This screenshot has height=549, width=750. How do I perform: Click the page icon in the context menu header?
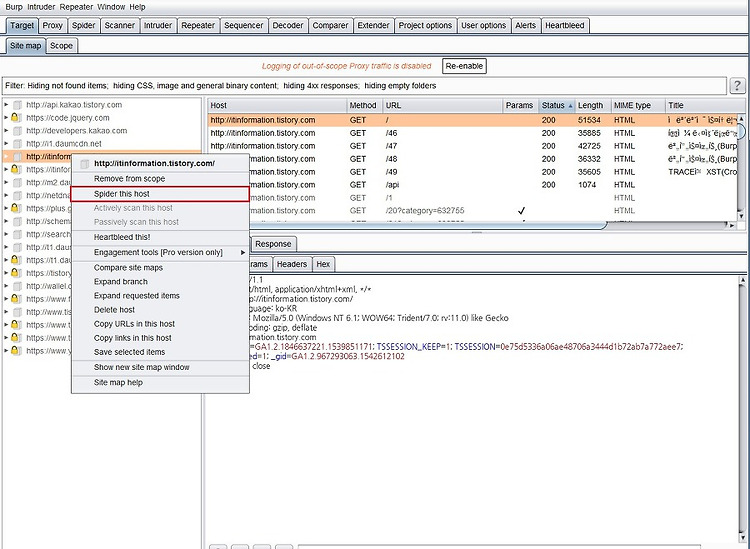pyautogui.click(x=84, y=164)
